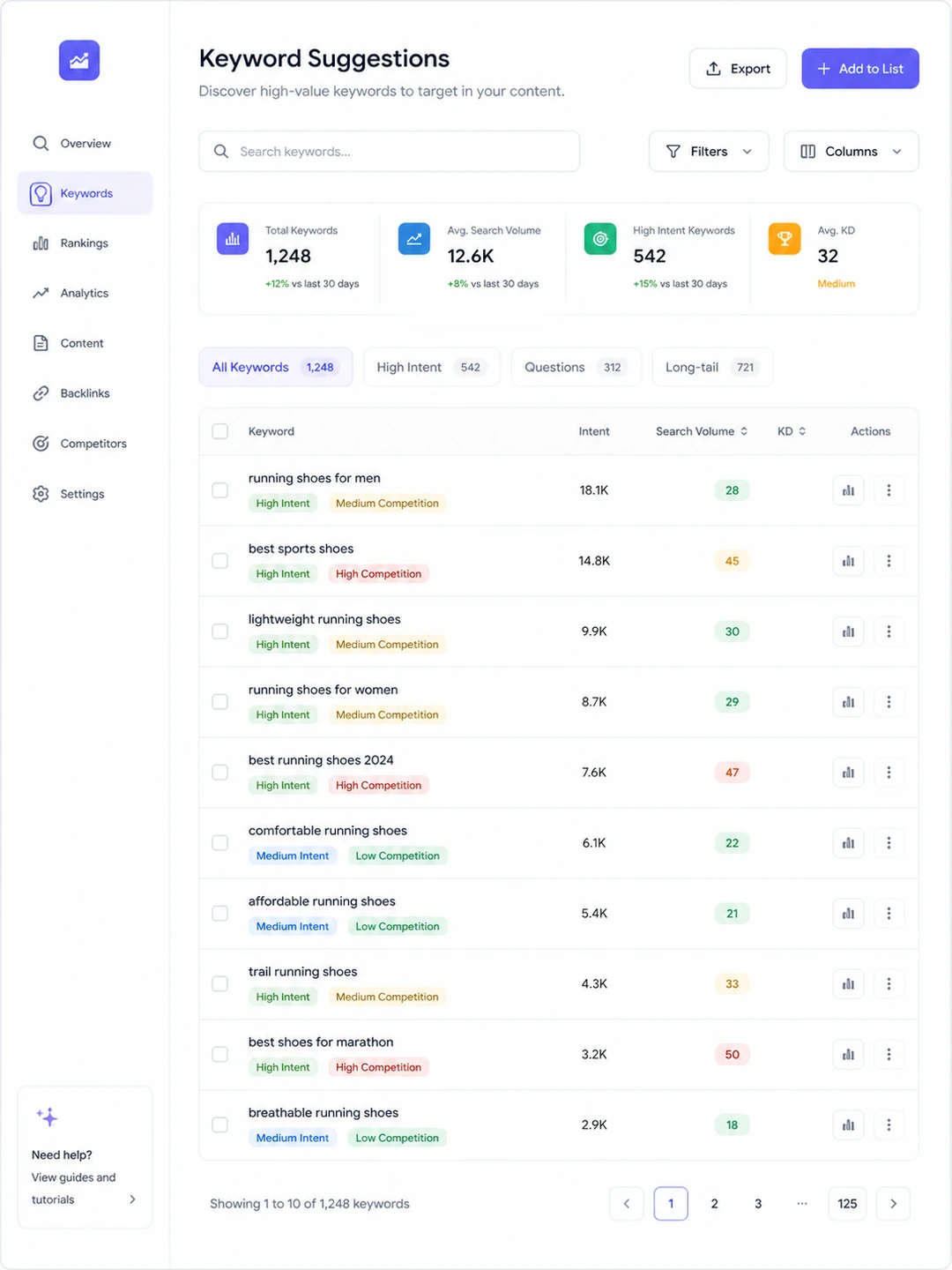
Task: Select Keywords in the sidebar
Action: [x=85, y=193]
